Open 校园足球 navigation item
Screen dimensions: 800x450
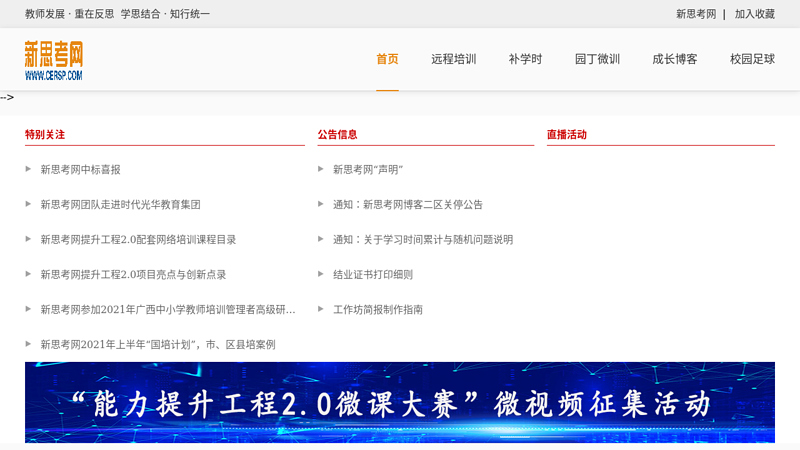pos(753,59)
